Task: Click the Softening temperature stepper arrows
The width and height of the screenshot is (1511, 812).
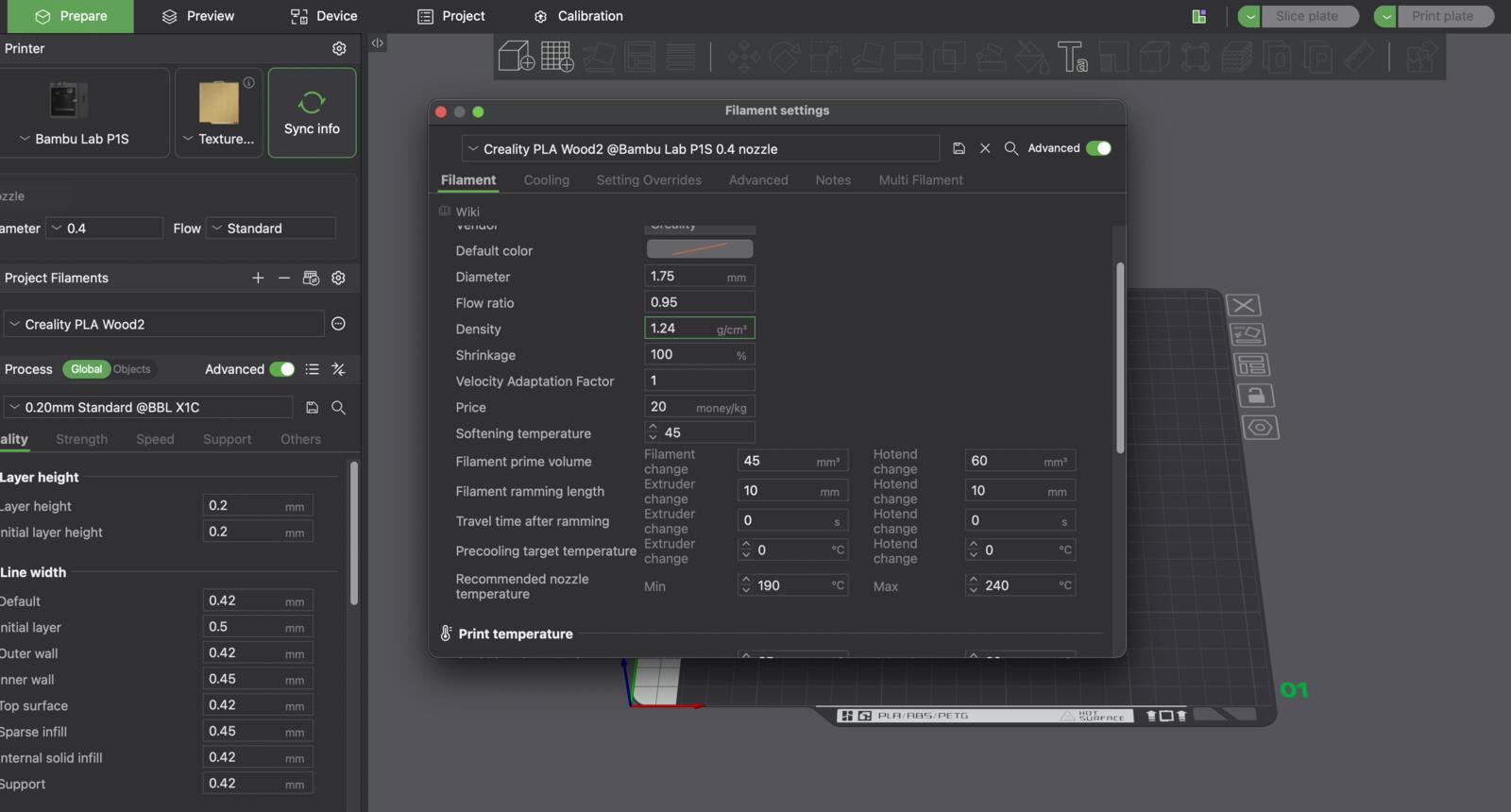Action: pyautogui.click(x=653, y=432)
